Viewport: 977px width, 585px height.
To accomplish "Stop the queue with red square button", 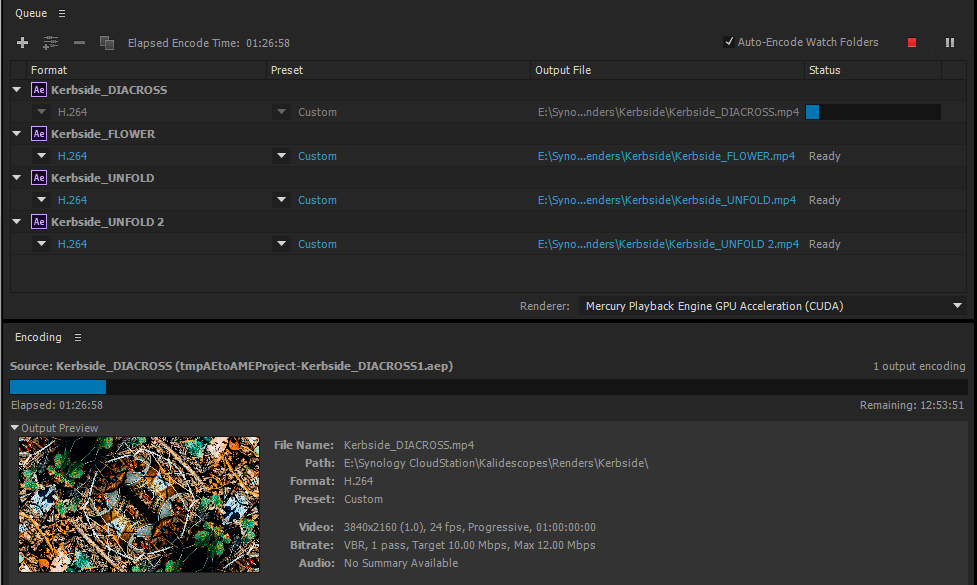I will click(x=911, y=43).
